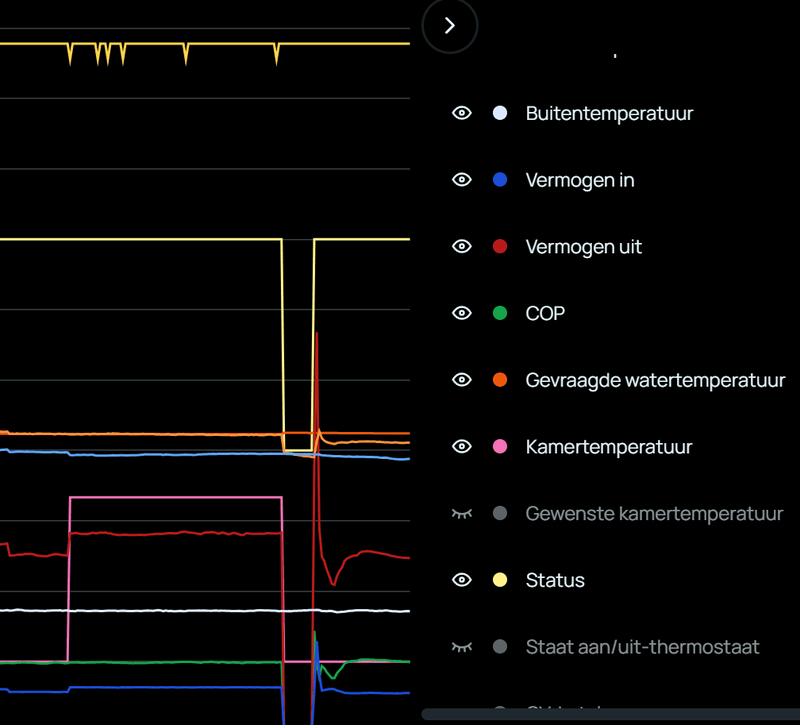
Task: Hide the Buitentemperatuur series via eye icon
Action: click(461, 114)
